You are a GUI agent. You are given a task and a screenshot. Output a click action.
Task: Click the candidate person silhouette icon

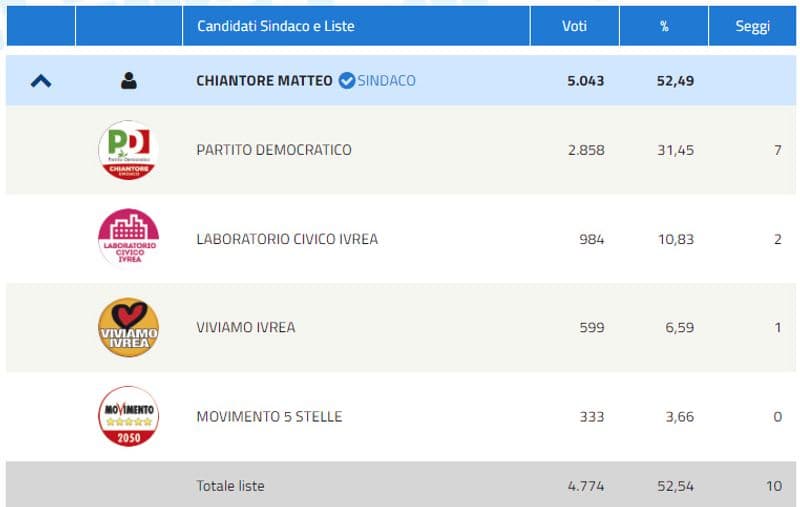tap(128, 81)
